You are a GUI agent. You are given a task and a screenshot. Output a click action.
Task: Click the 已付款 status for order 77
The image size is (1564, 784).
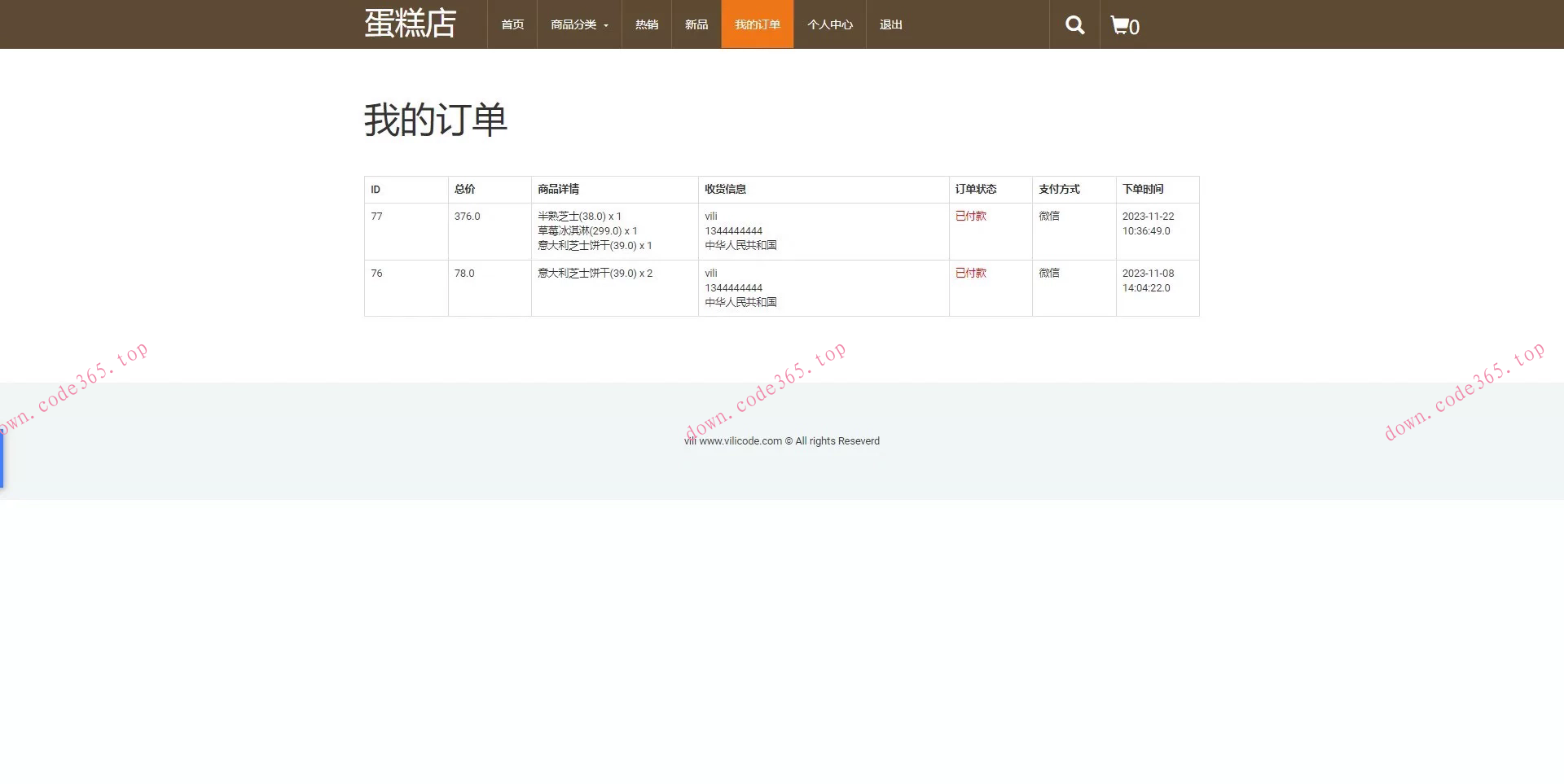969,216
